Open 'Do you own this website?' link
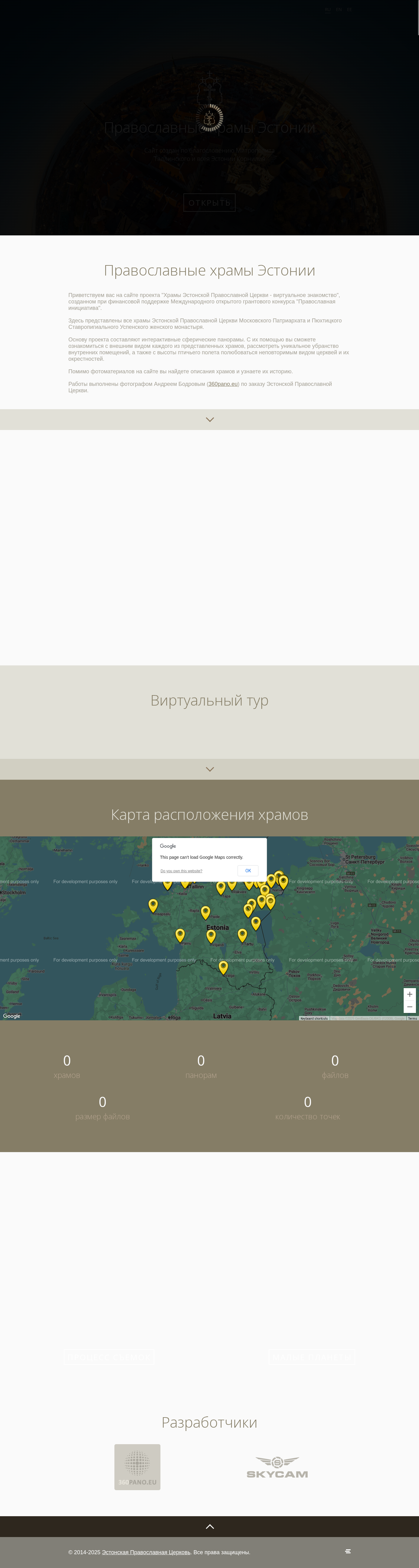 pos(182,871)
